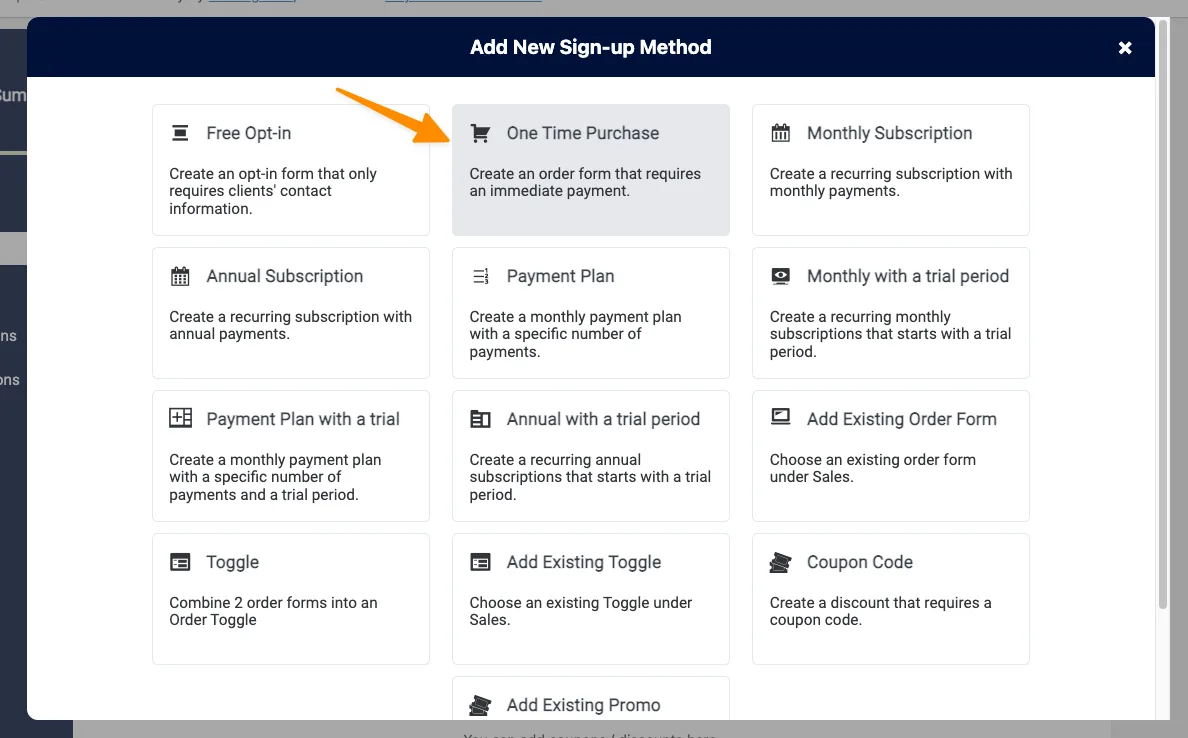Click the One Time Purchase cart icon
Viewport: 1188px width, 738px height.
click(480, 133)
